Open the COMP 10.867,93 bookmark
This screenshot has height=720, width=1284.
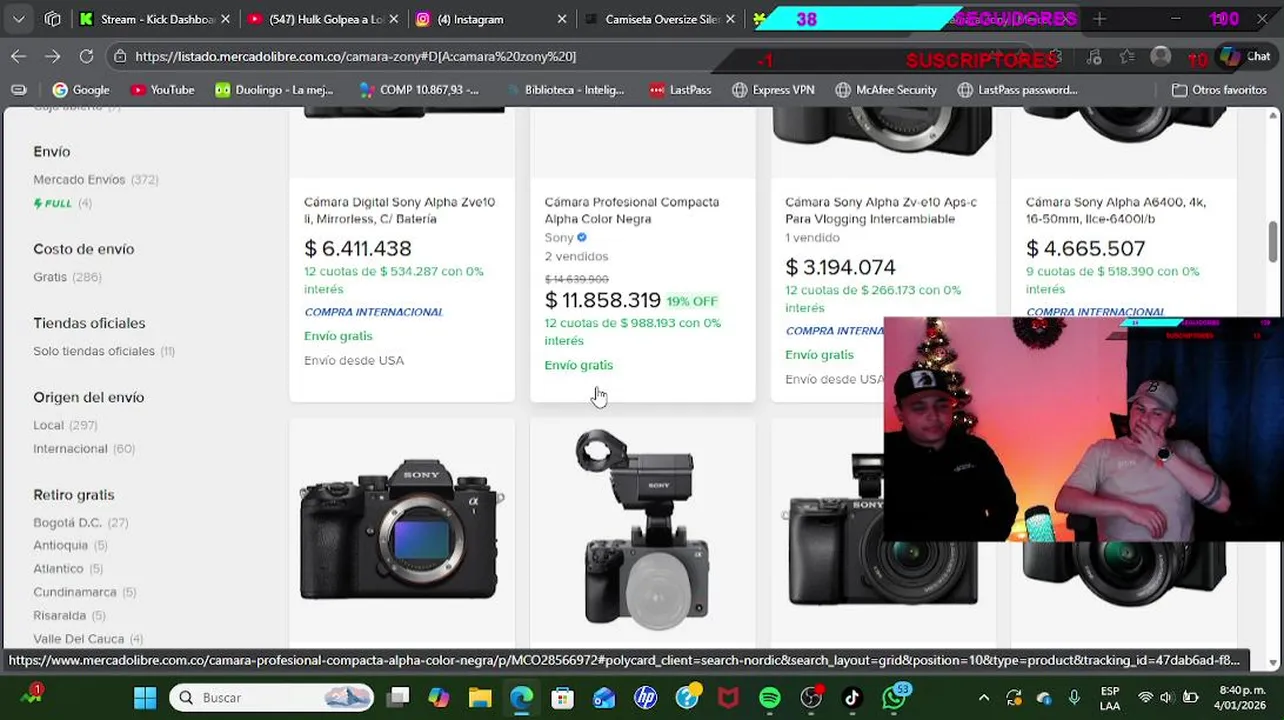click(x=418, y=90)
